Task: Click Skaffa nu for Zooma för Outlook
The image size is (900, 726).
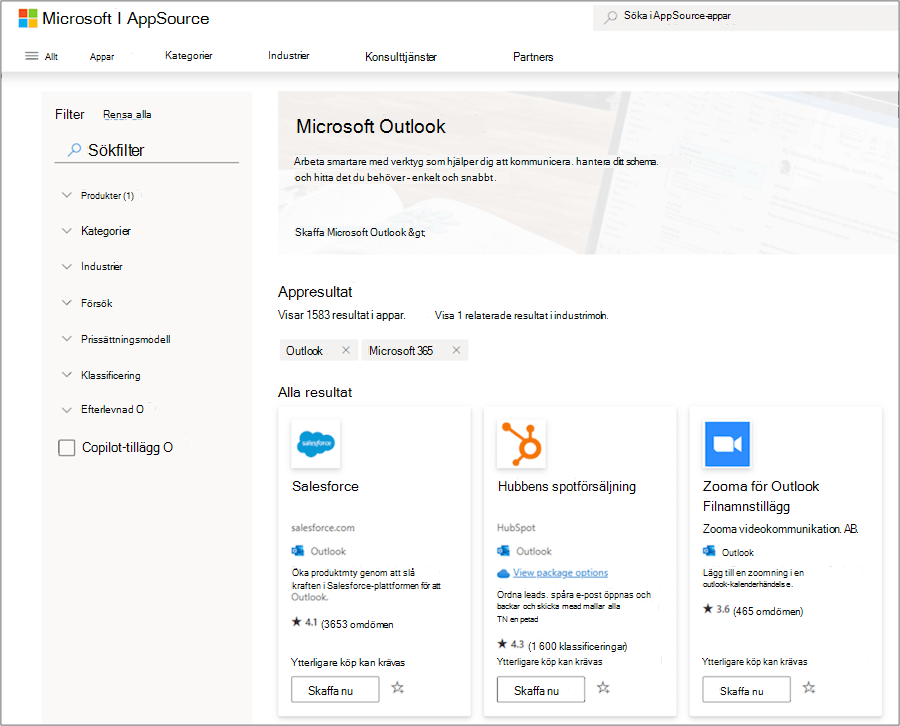Action: (x=746, y=689)
